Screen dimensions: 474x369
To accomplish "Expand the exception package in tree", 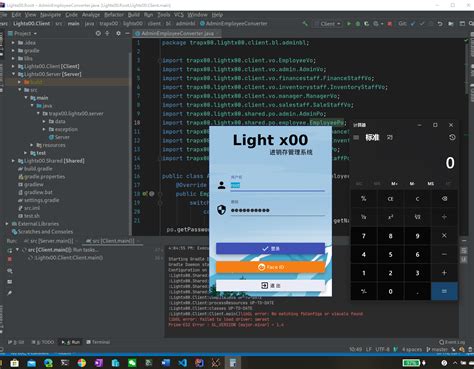I will (44, 129).
